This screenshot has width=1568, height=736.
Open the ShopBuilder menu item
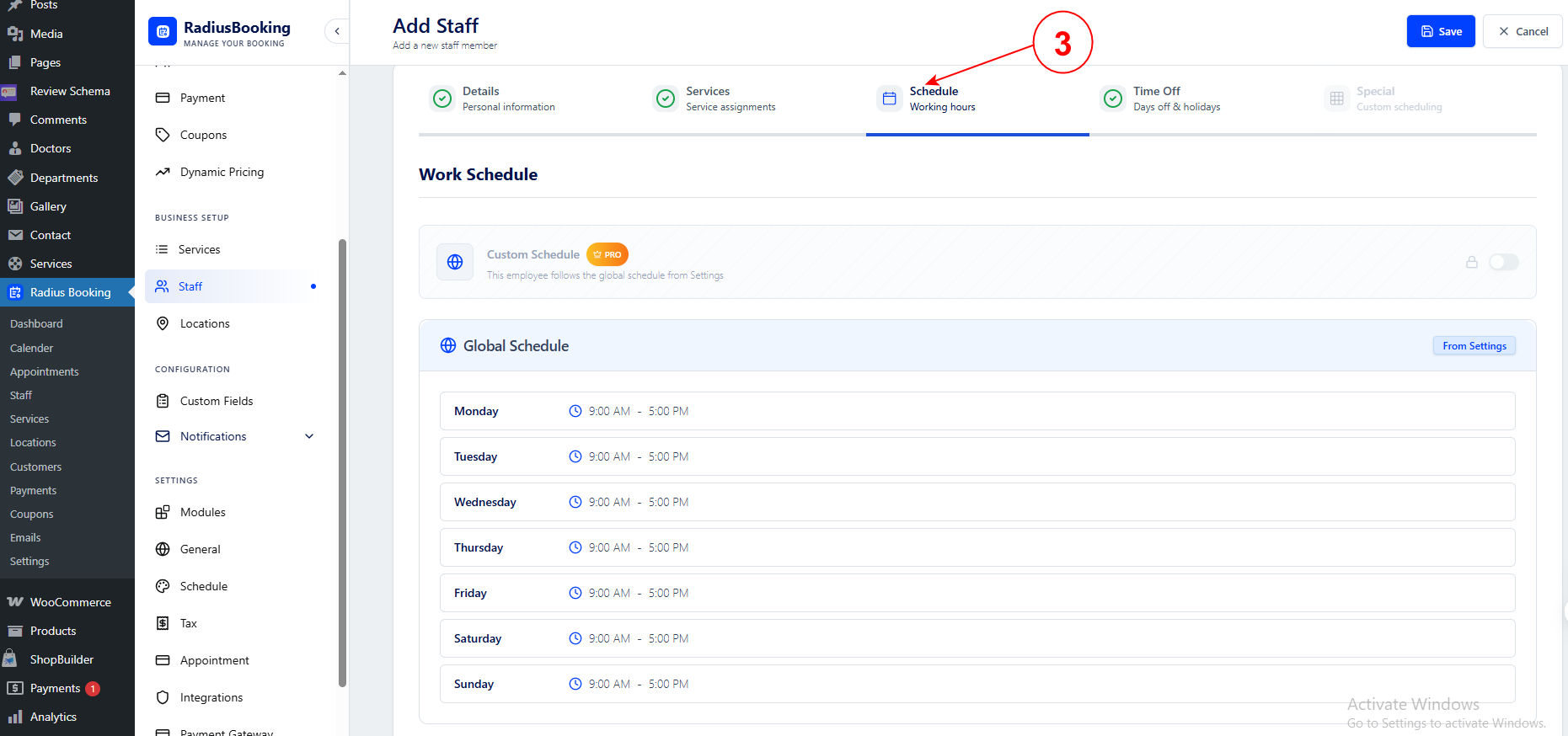[x=67, y=659]
